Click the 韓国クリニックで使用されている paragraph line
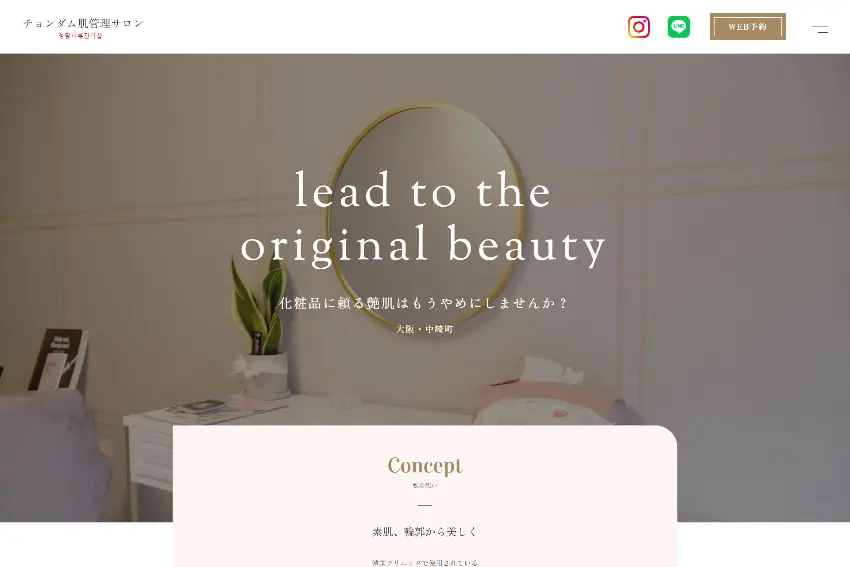Image resolution: width=850 pixels, height=567 pixels. [x=424, y=563]
